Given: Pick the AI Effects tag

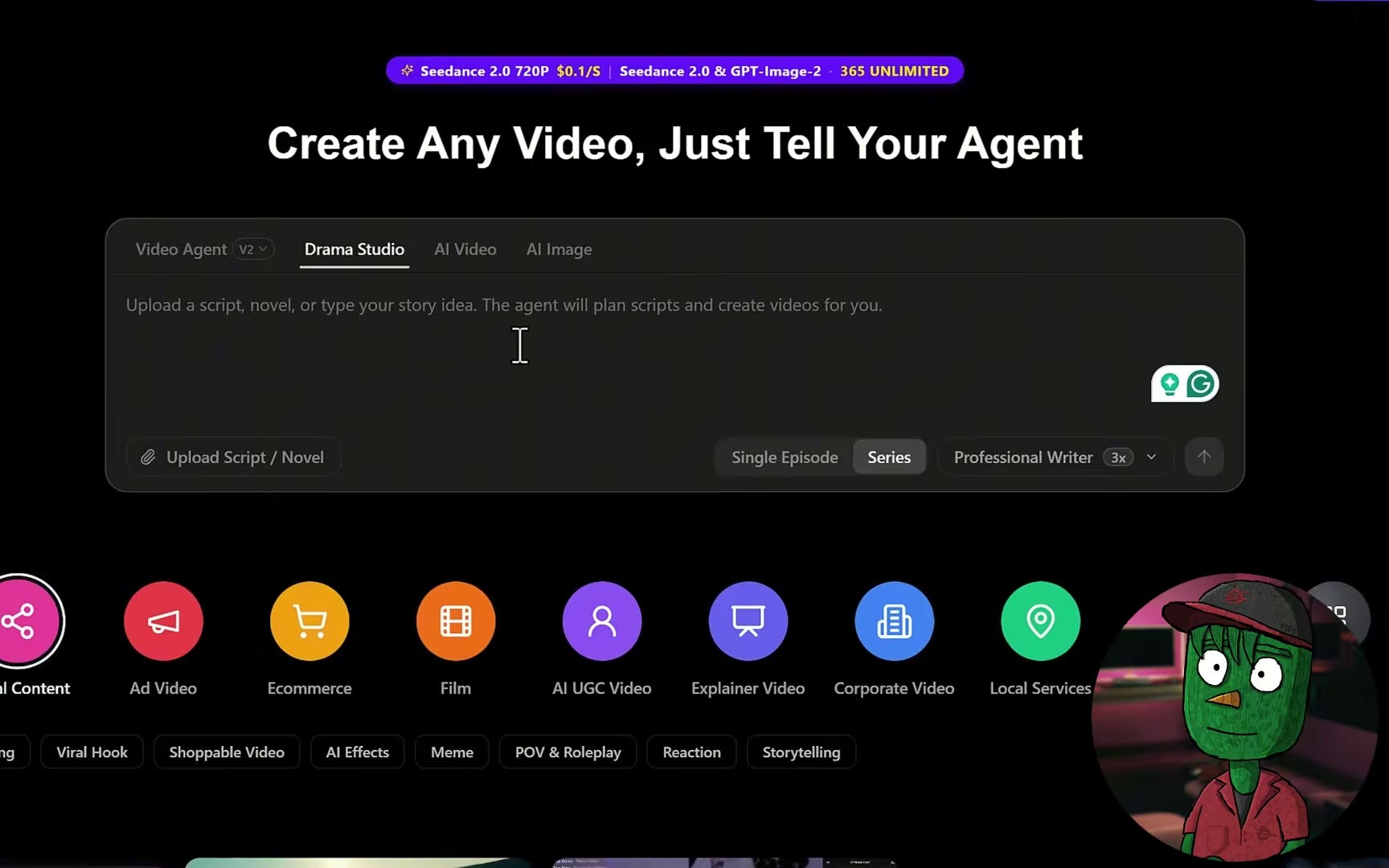Looking at the screenshot, I should coord(358,752).
